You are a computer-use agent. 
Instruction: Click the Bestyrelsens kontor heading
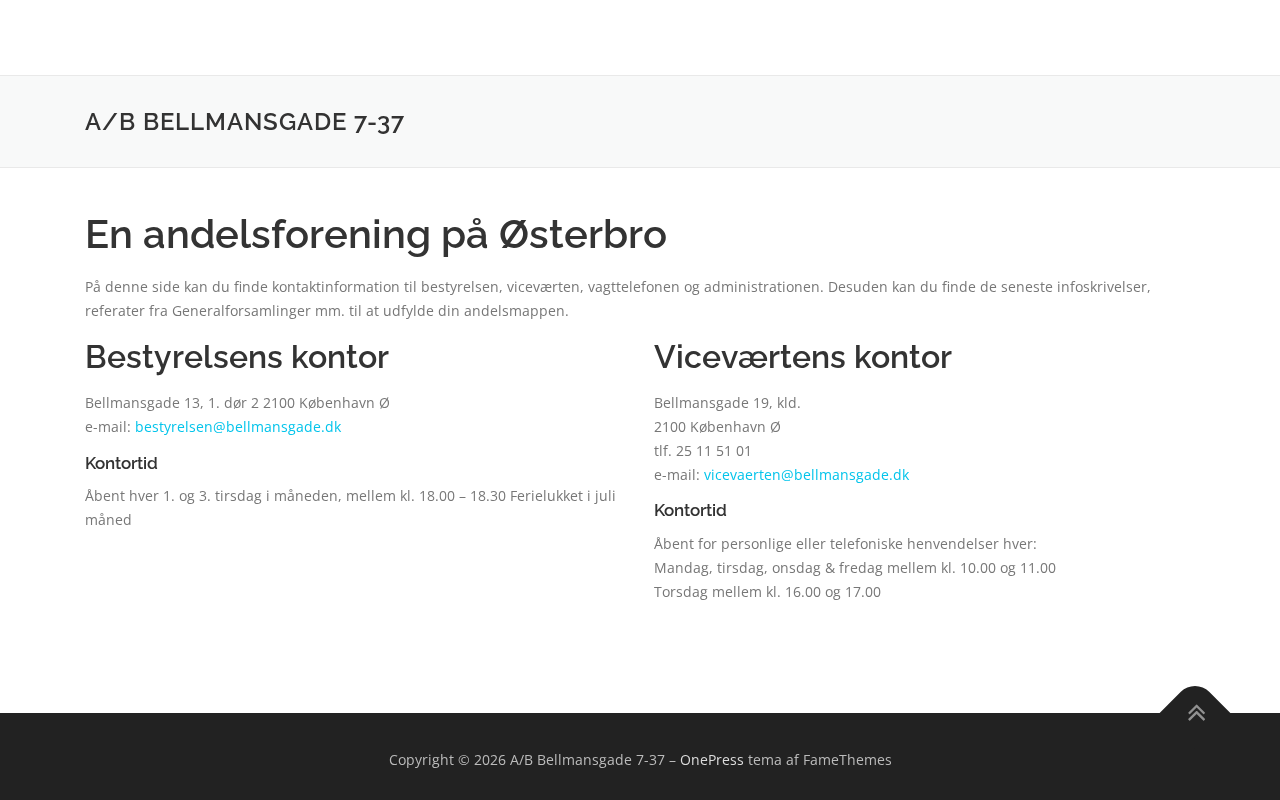pos(237,357)
